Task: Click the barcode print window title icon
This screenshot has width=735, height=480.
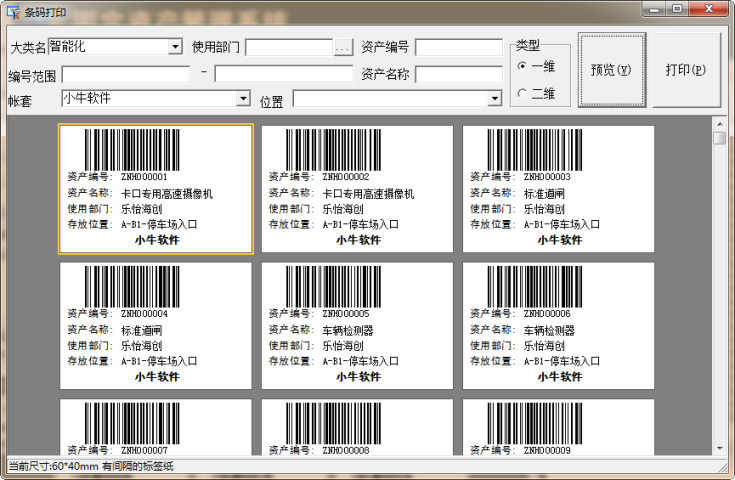Action: (13, 9)
